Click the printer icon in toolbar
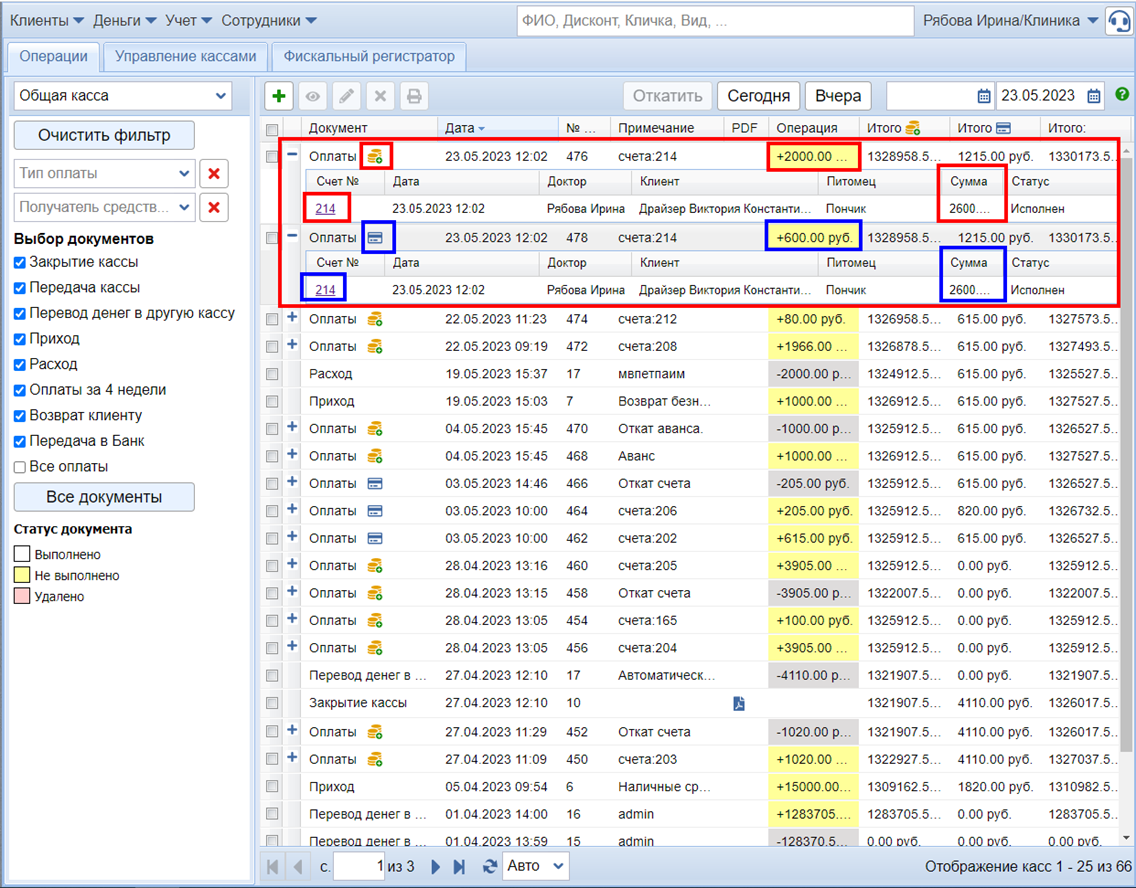1136x888 pixels. coord(413,97)
